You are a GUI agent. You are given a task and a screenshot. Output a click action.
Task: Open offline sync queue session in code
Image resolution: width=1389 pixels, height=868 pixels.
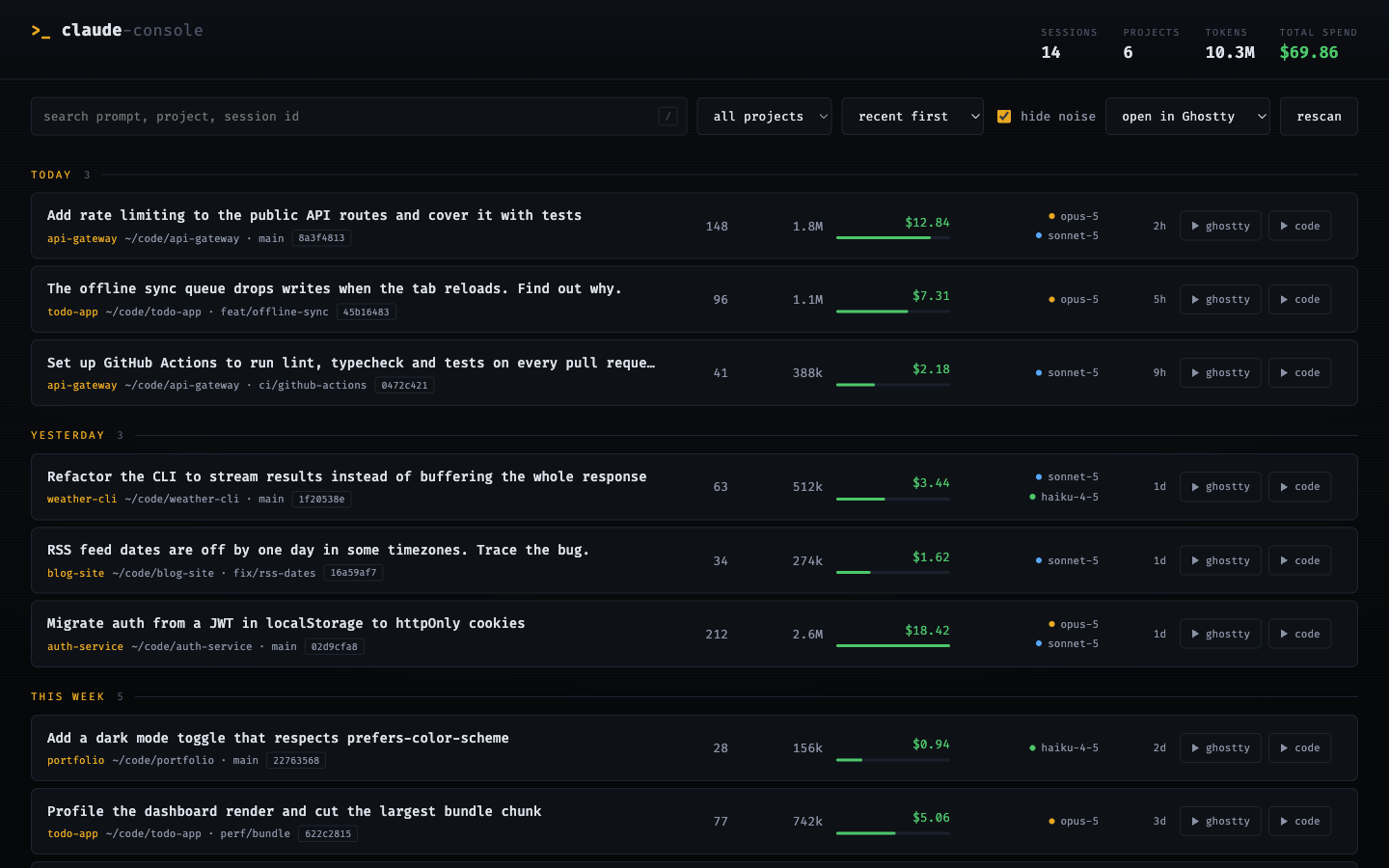click(x=1299, y=299)
